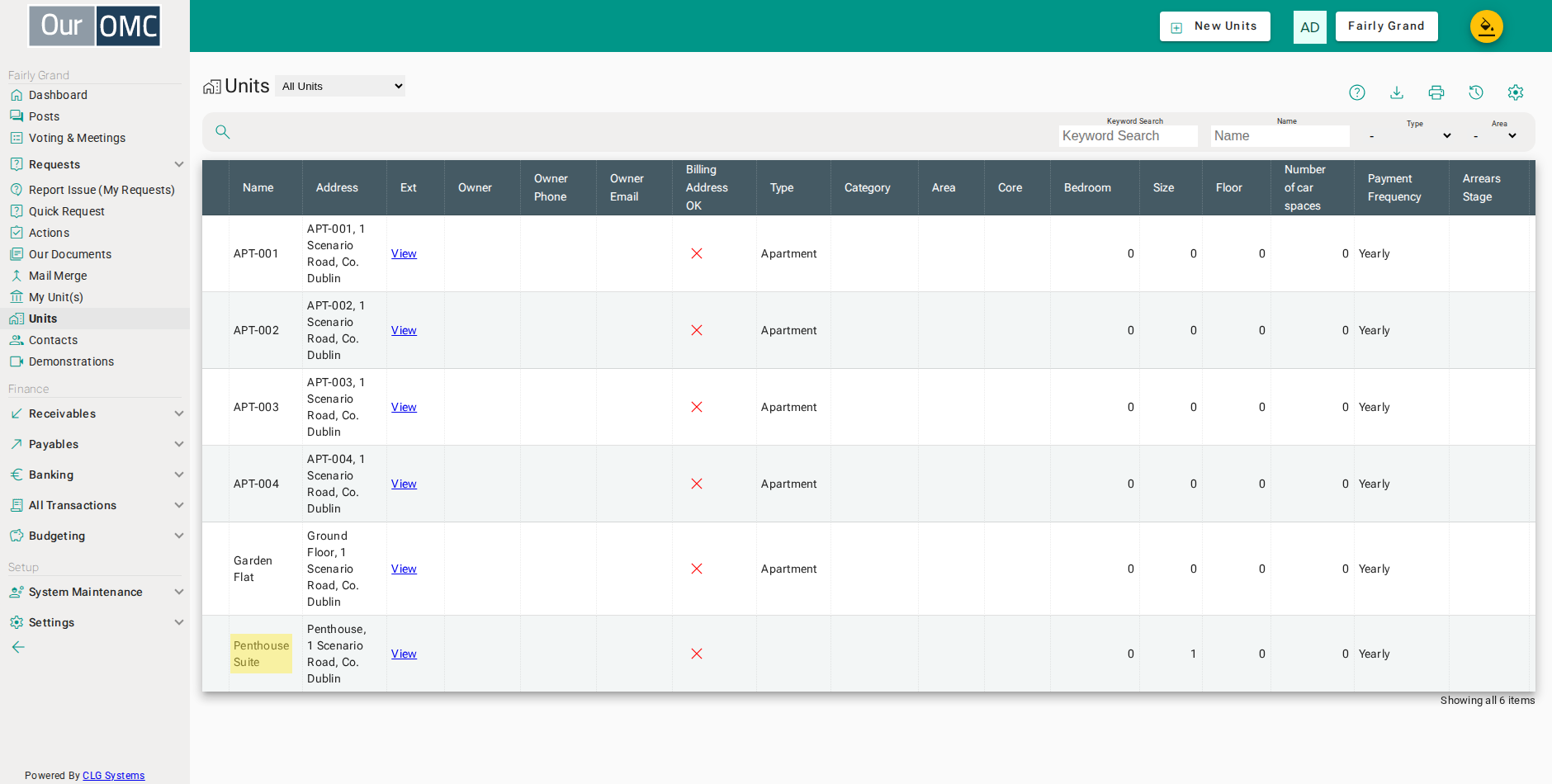Expand the Settings section chevron
Image resolution: width=1552 pixels, height=784 pixels.
179,622
